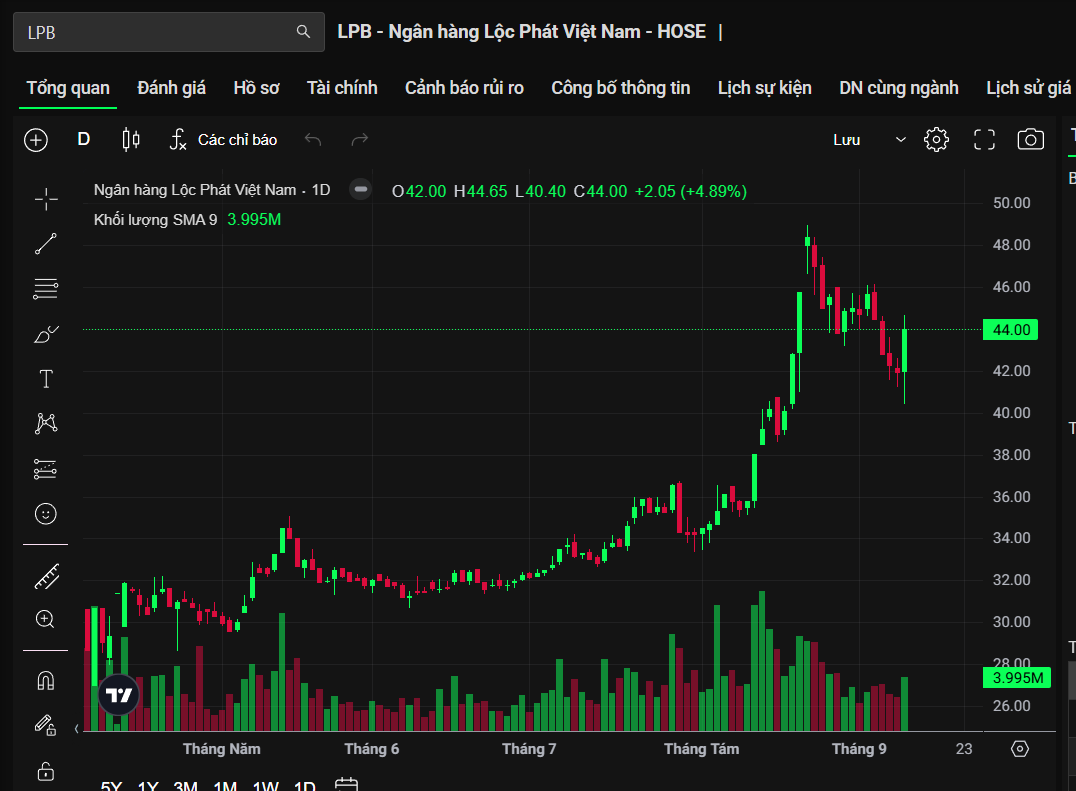Open the Tổng quan tab

click(68, 88)
